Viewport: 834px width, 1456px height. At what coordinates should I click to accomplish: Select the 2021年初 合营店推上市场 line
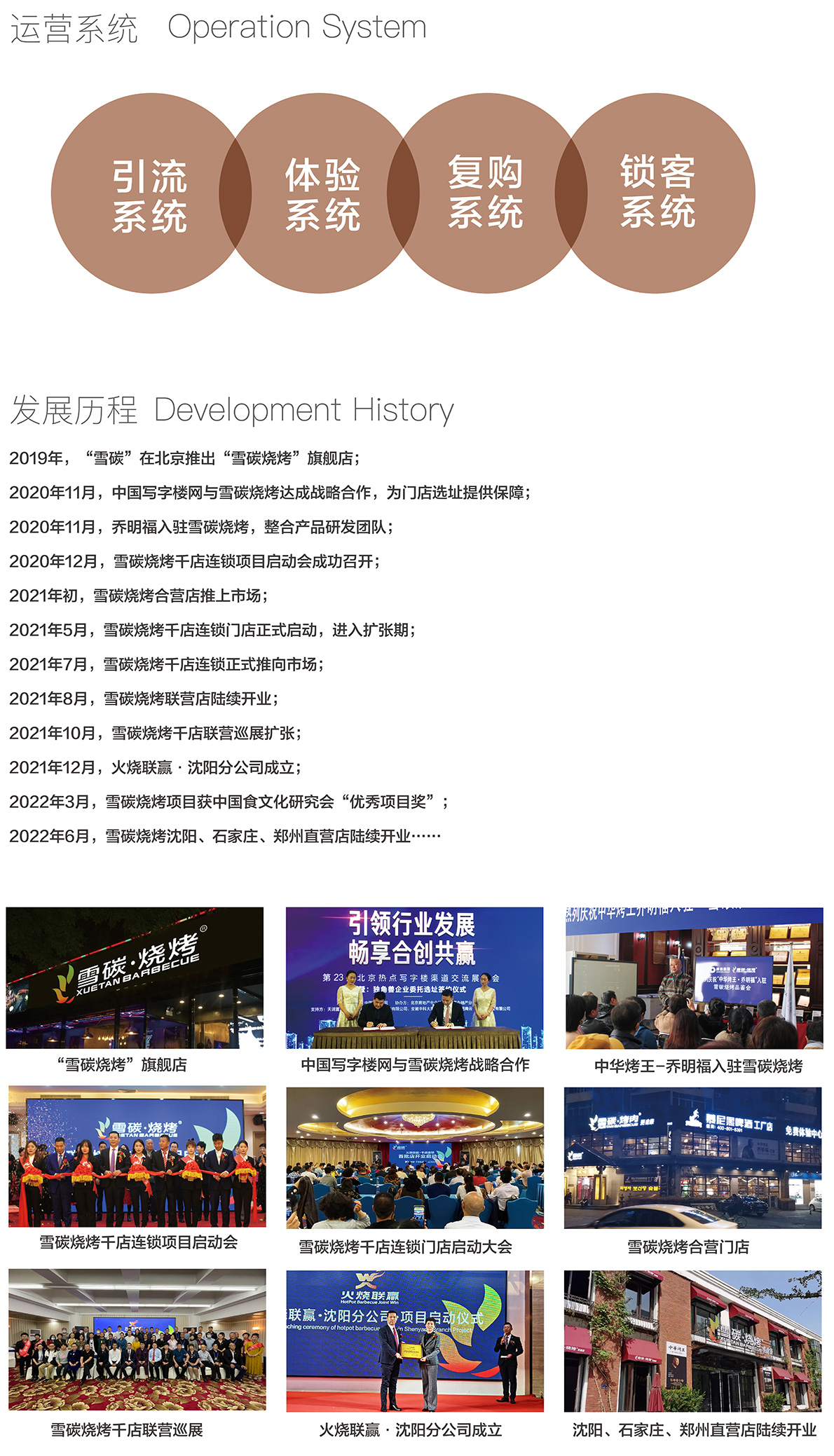click(138, 596)
